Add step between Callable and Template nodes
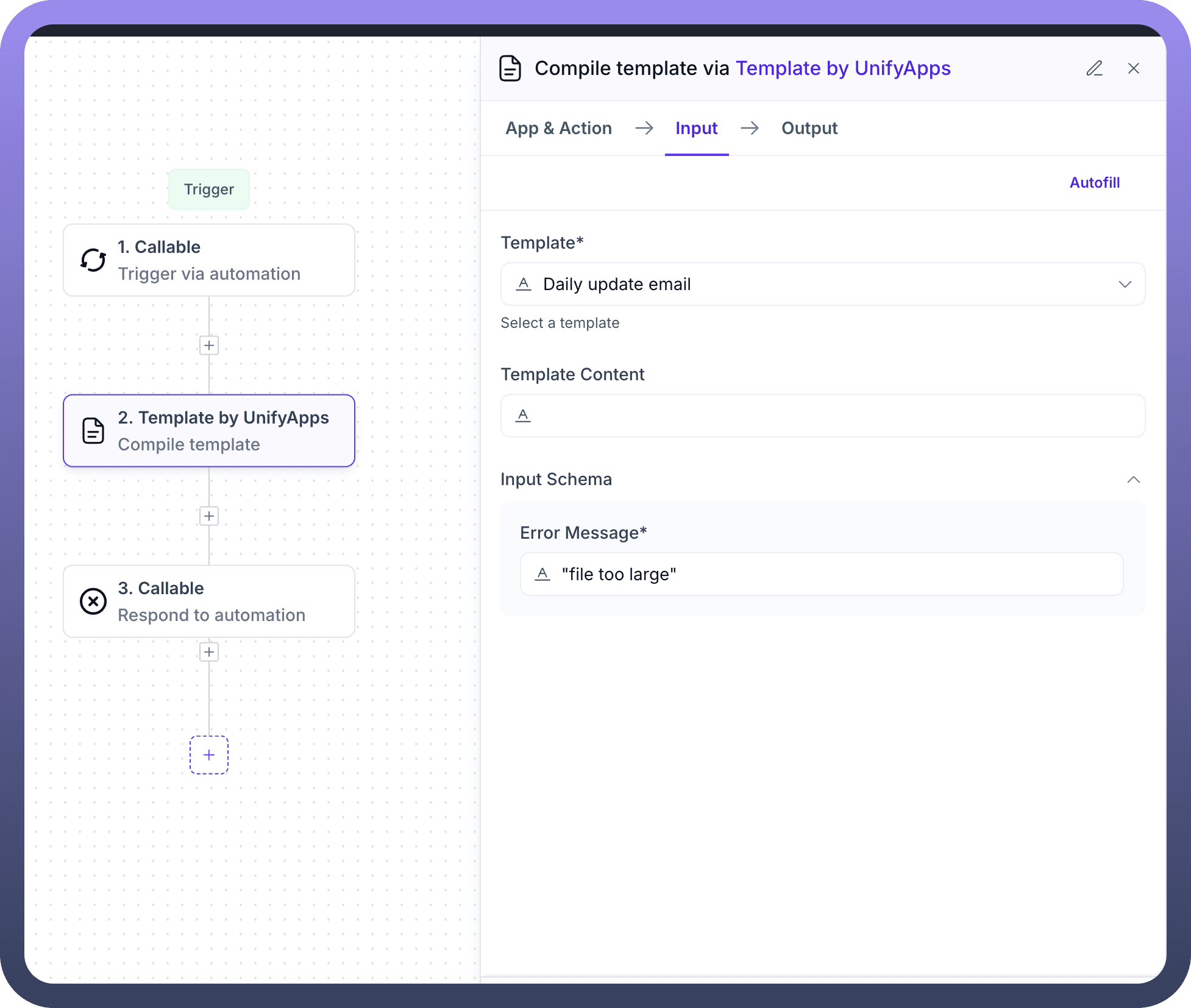 (209, 346)
